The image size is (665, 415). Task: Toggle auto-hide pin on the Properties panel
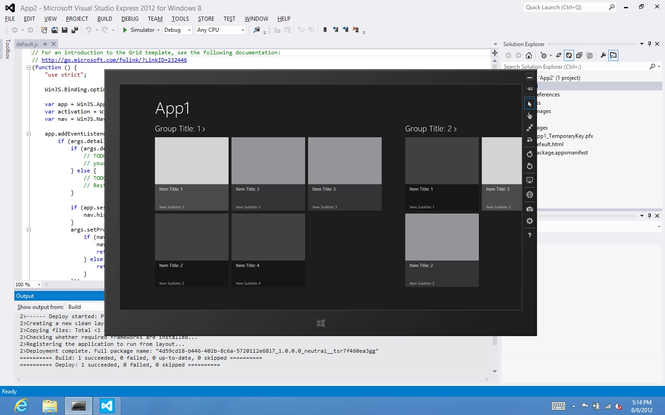(649, 216)
